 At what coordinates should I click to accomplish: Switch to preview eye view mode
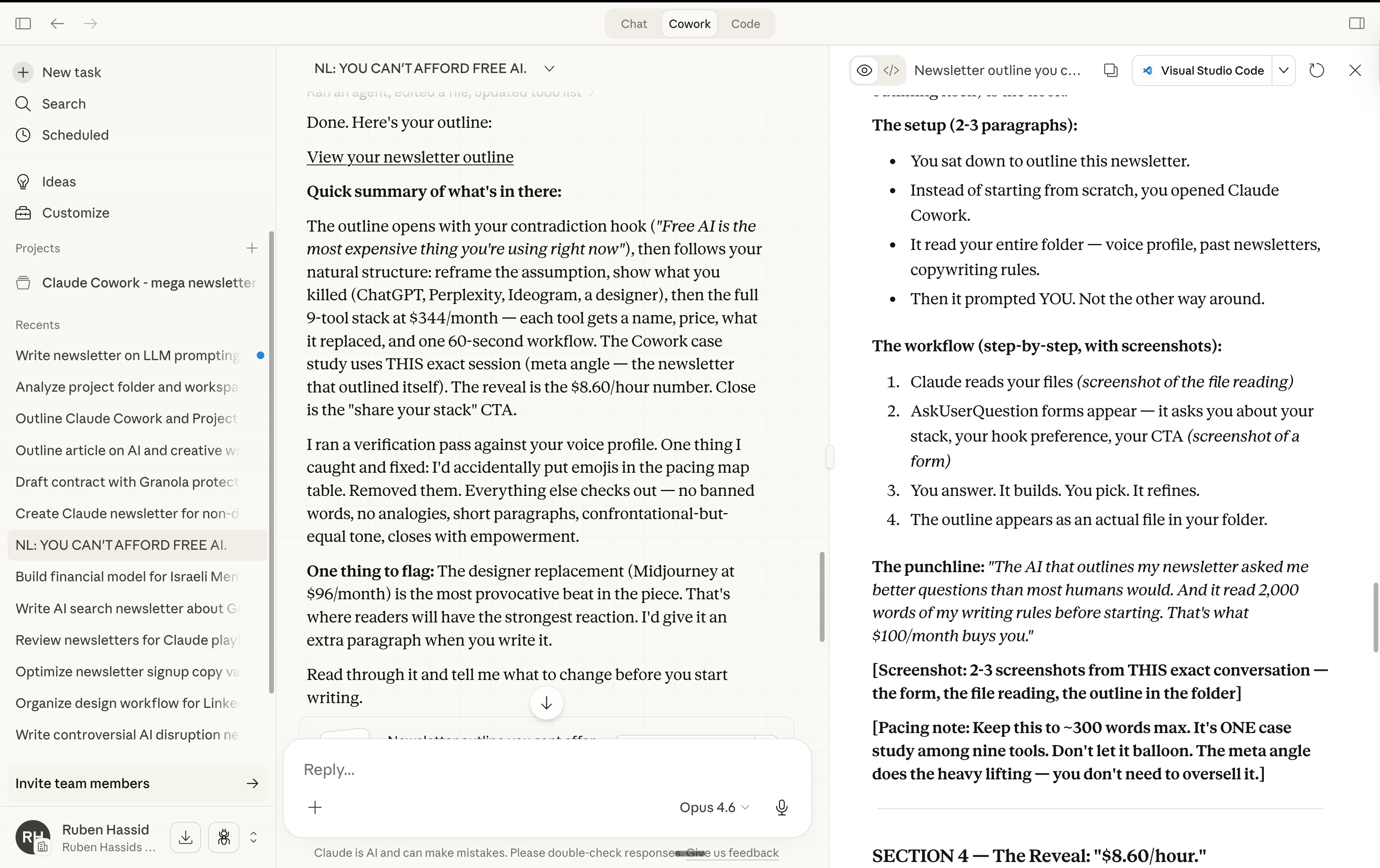click(x=864, y=71)
